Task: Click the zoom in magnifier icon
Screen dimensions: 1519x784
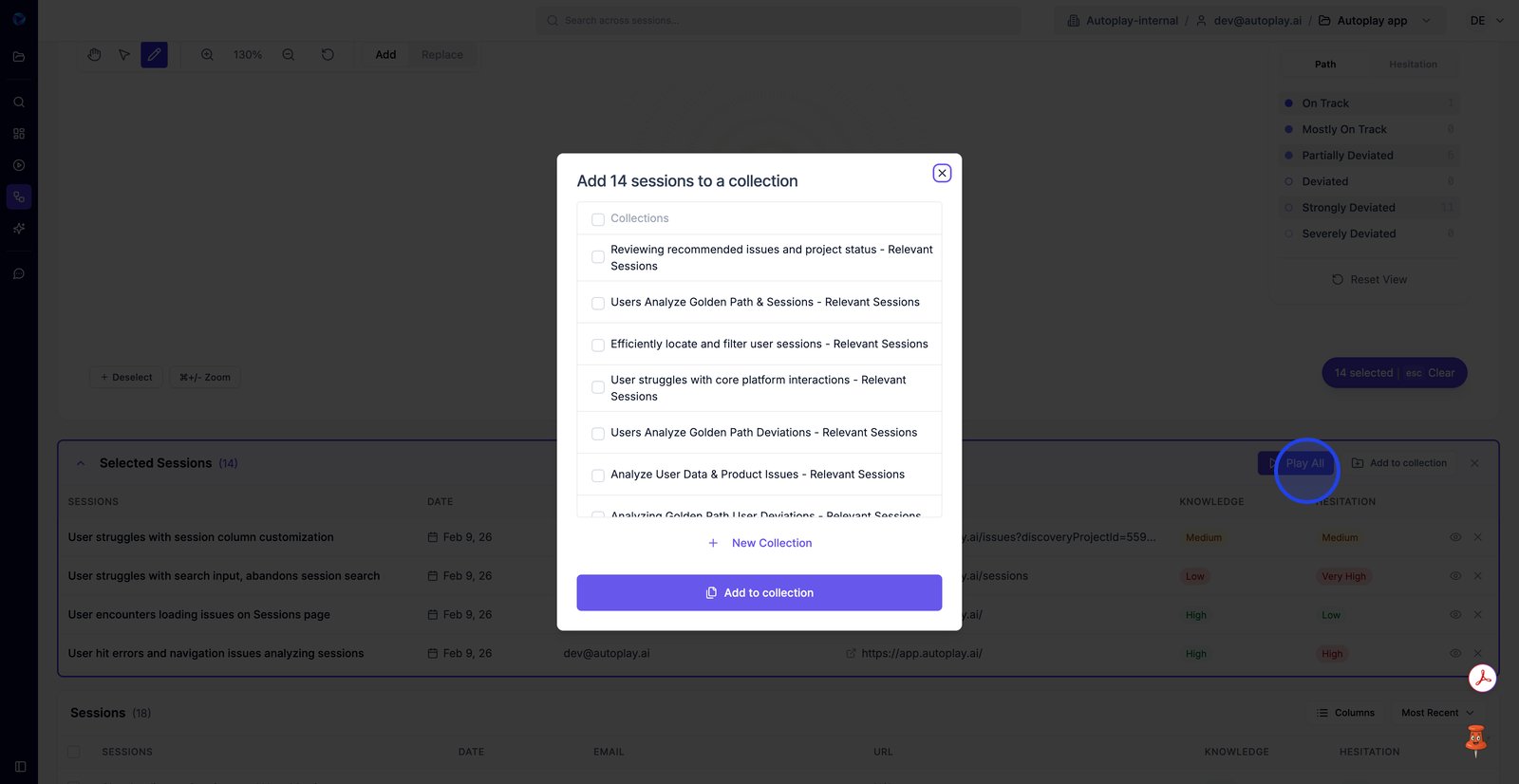Action: coord(207,55)
